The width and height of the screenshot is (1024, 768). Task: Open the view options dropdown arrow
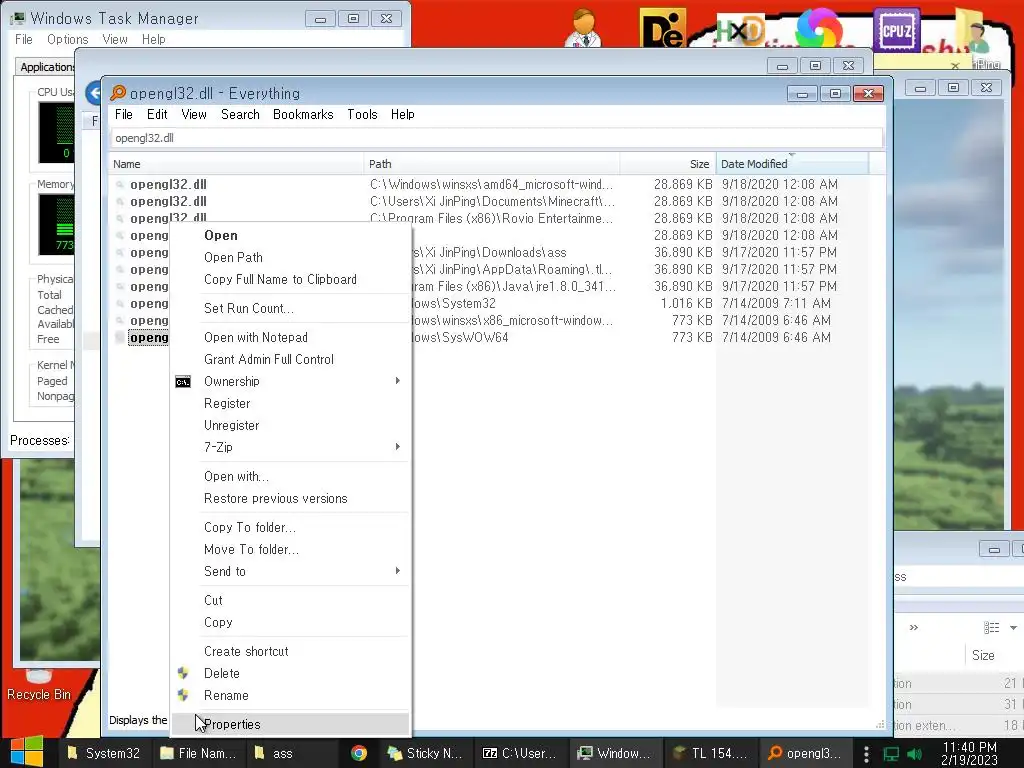point(1013,628)
